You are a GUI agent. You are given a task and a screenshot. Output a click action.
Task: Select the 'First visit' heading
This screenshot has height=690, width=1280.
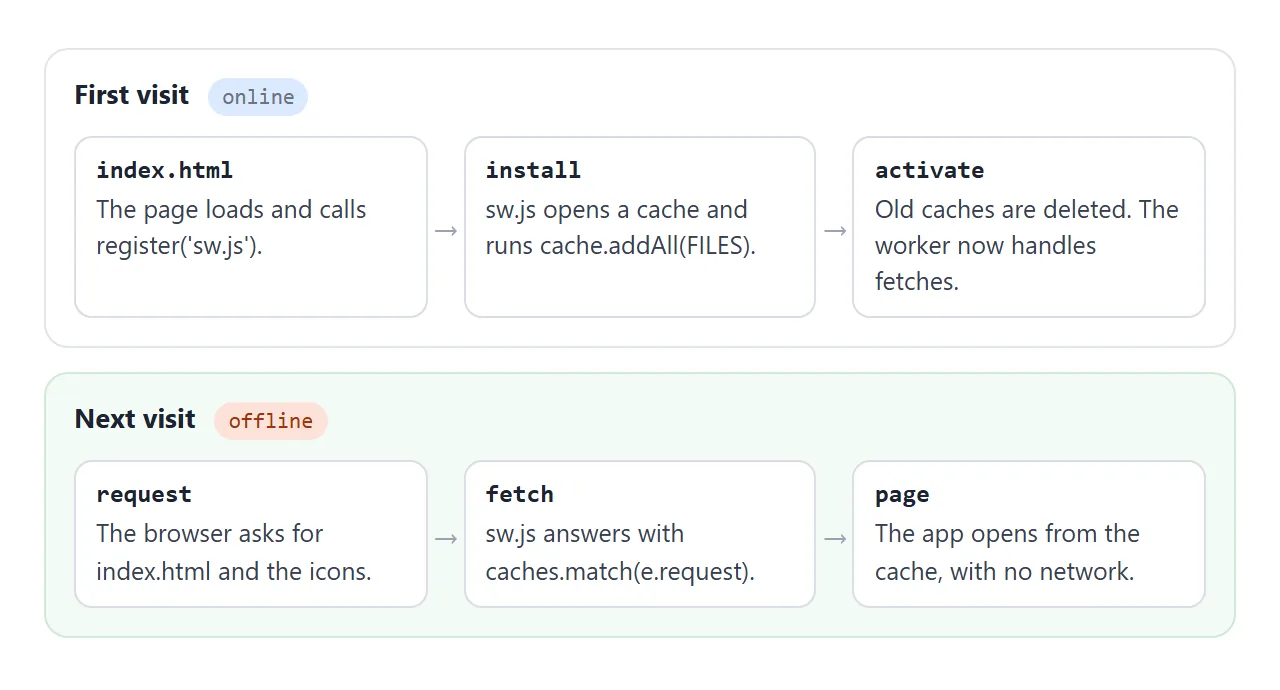click(x=132, y=96)
